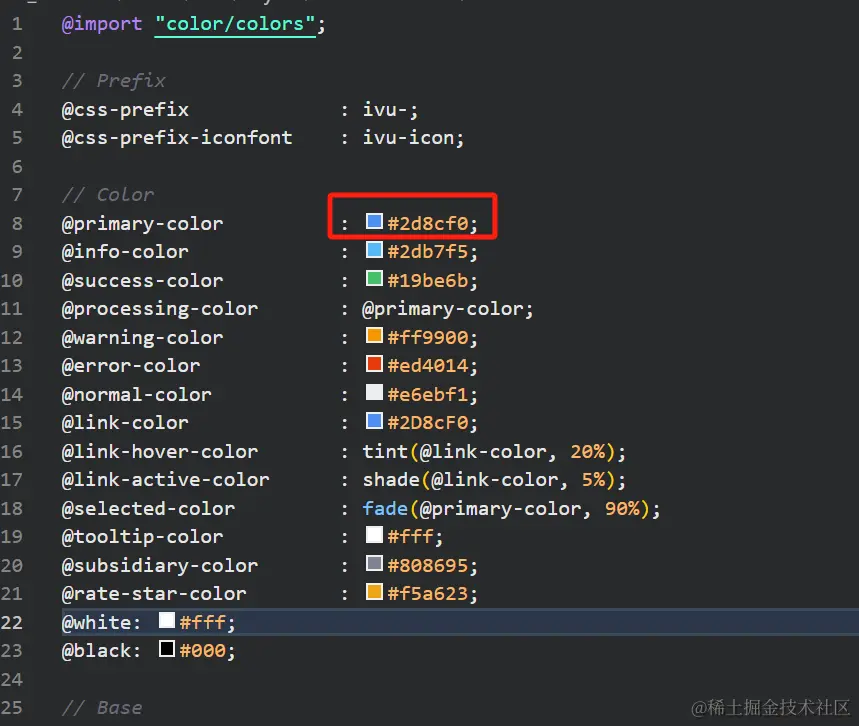
Task: Click the ivu-icon; value
Action: coord(413,138)
